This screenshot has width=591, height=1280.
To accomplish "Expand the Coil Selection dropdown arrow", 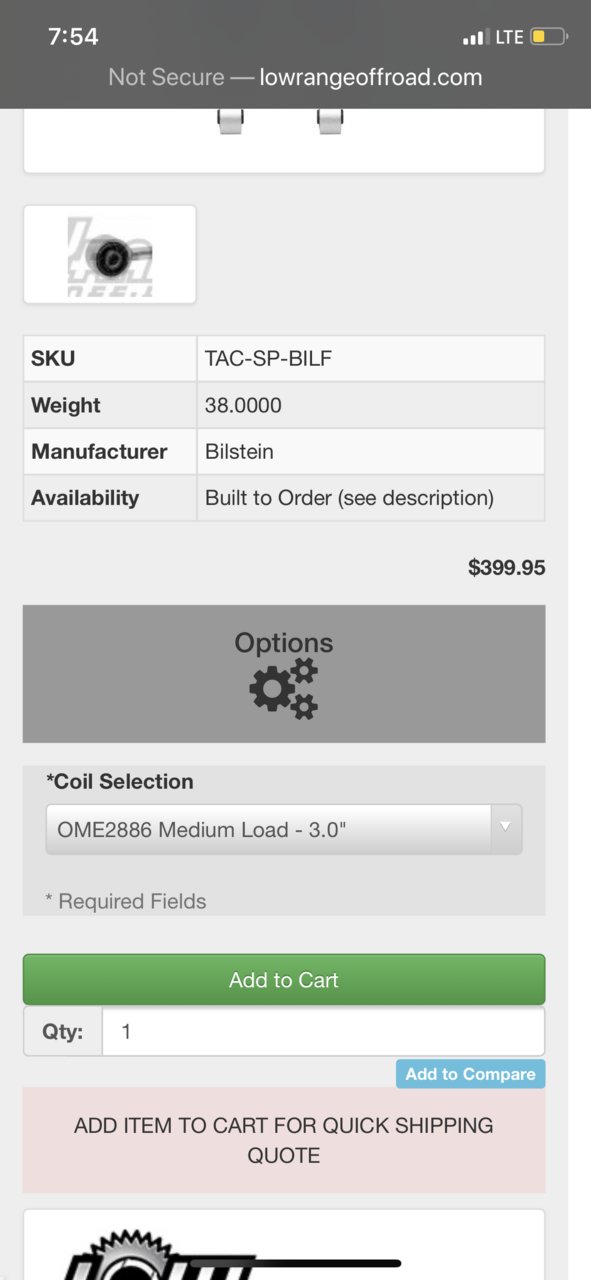I will [506, 828].
